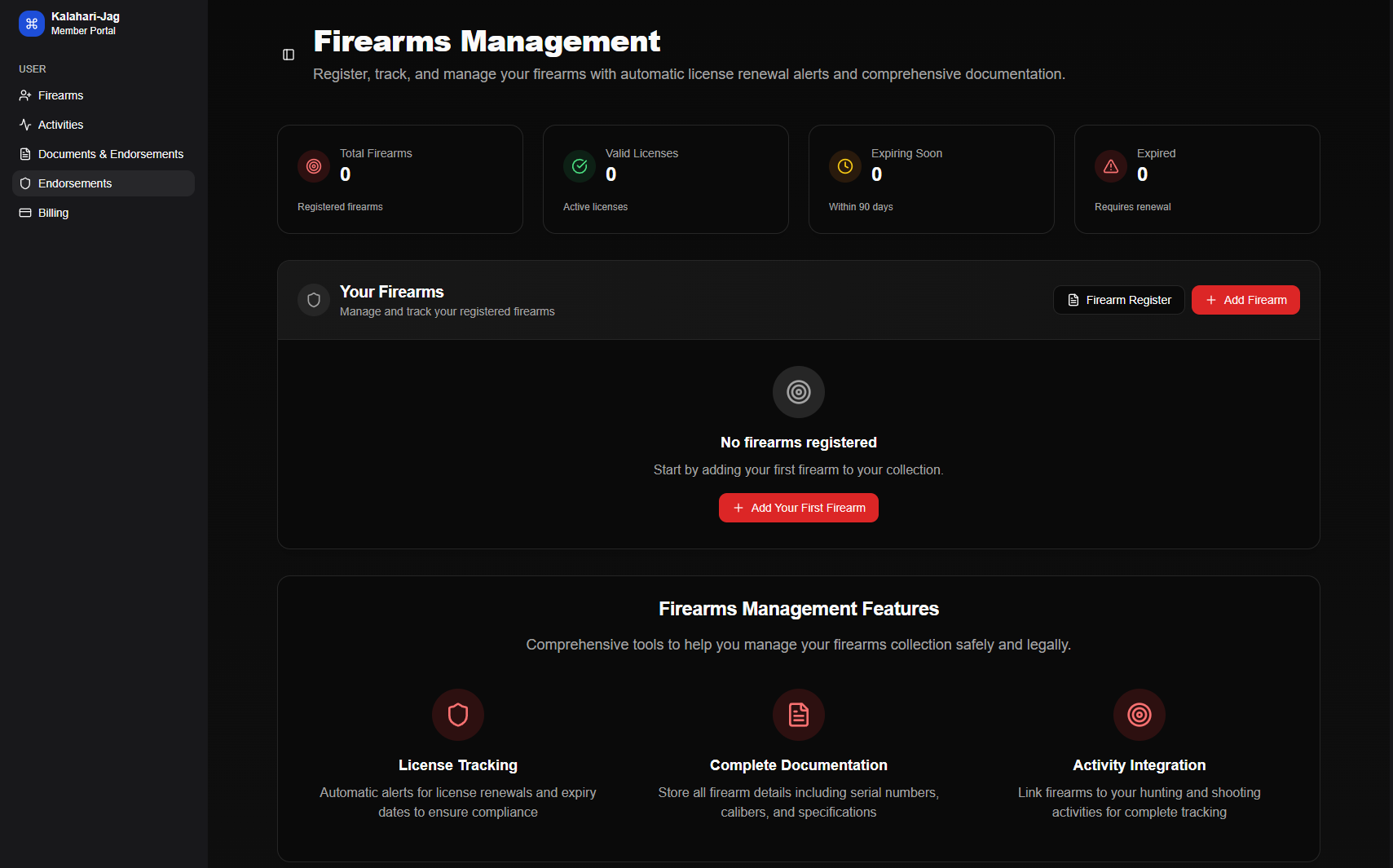The image size is (1393, 868).
Task: Click the License Tracking shield icon
Action: pos(458,715)
